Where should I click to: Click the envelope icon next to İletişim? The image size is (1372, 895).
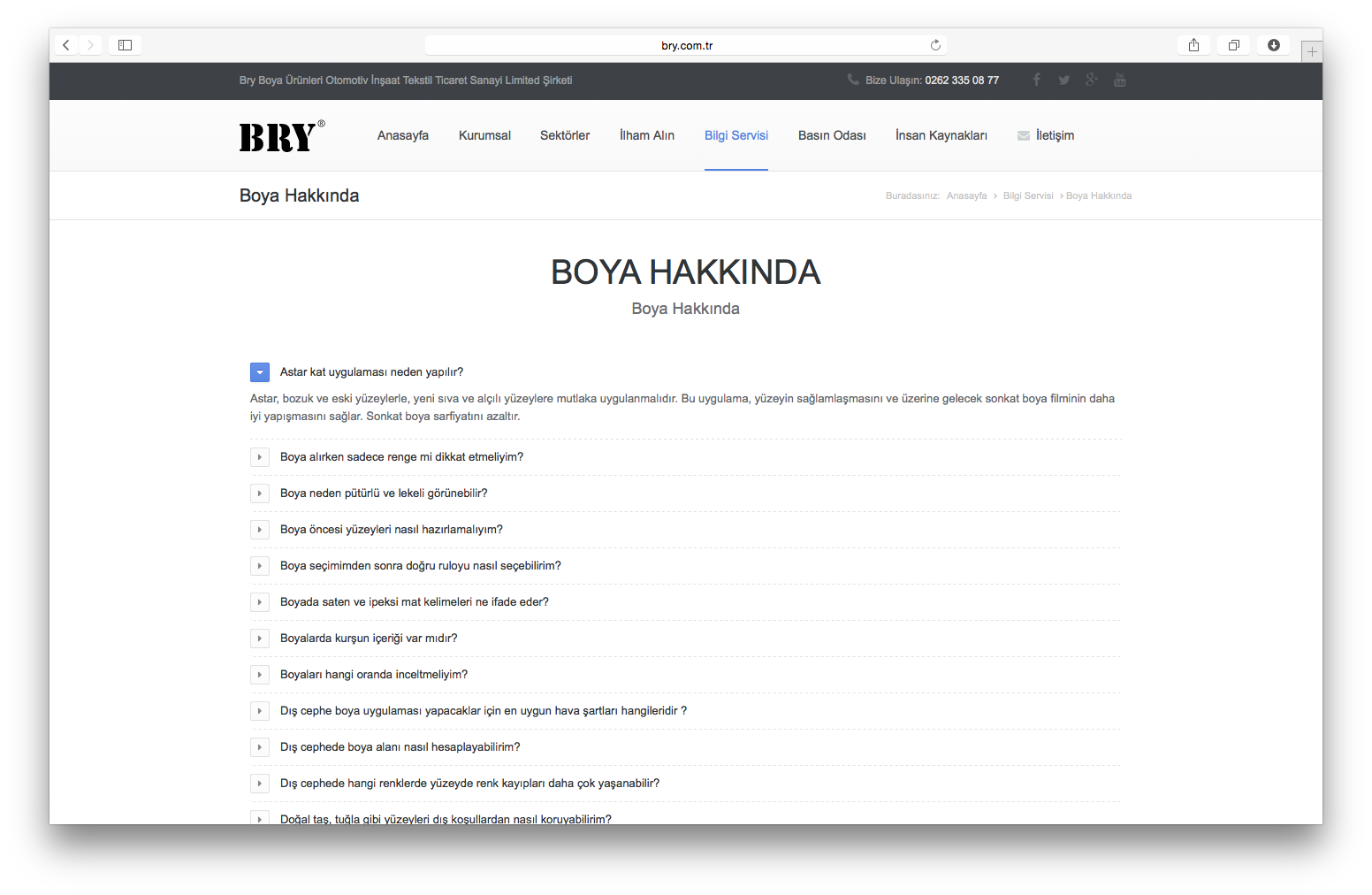(1024, 135)
